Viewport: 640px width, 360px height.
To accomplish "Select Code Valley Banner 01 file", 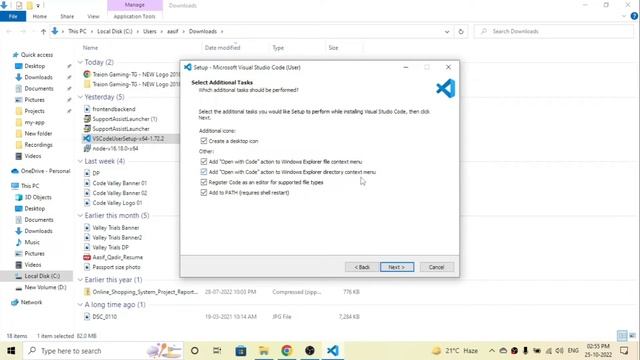I will (119, 183).
